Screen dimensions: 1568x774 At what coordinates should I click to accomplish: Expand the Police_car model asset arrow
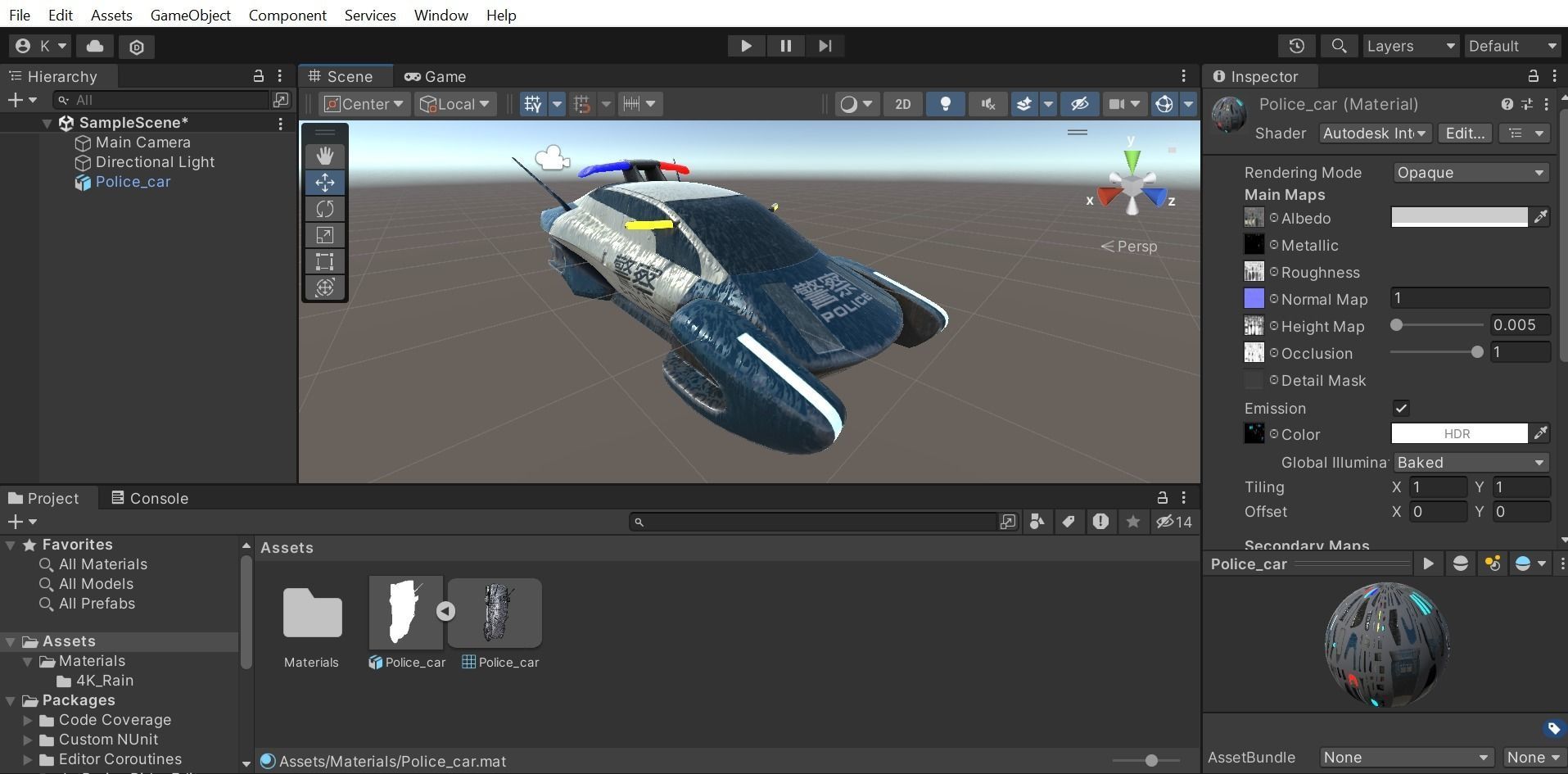coord(445,611)
